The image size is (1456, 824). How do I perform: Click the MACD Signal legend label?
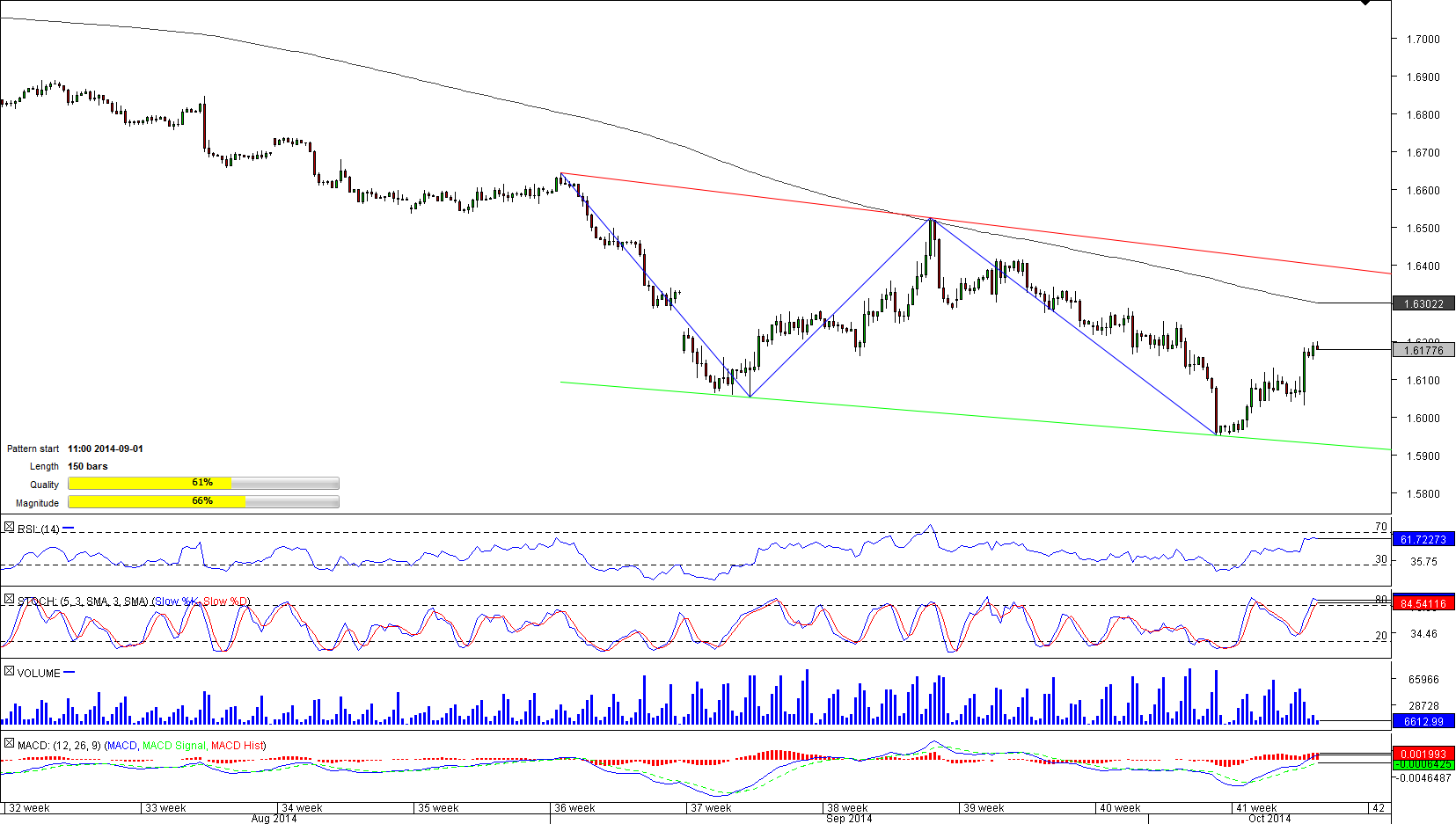(173, 746)
